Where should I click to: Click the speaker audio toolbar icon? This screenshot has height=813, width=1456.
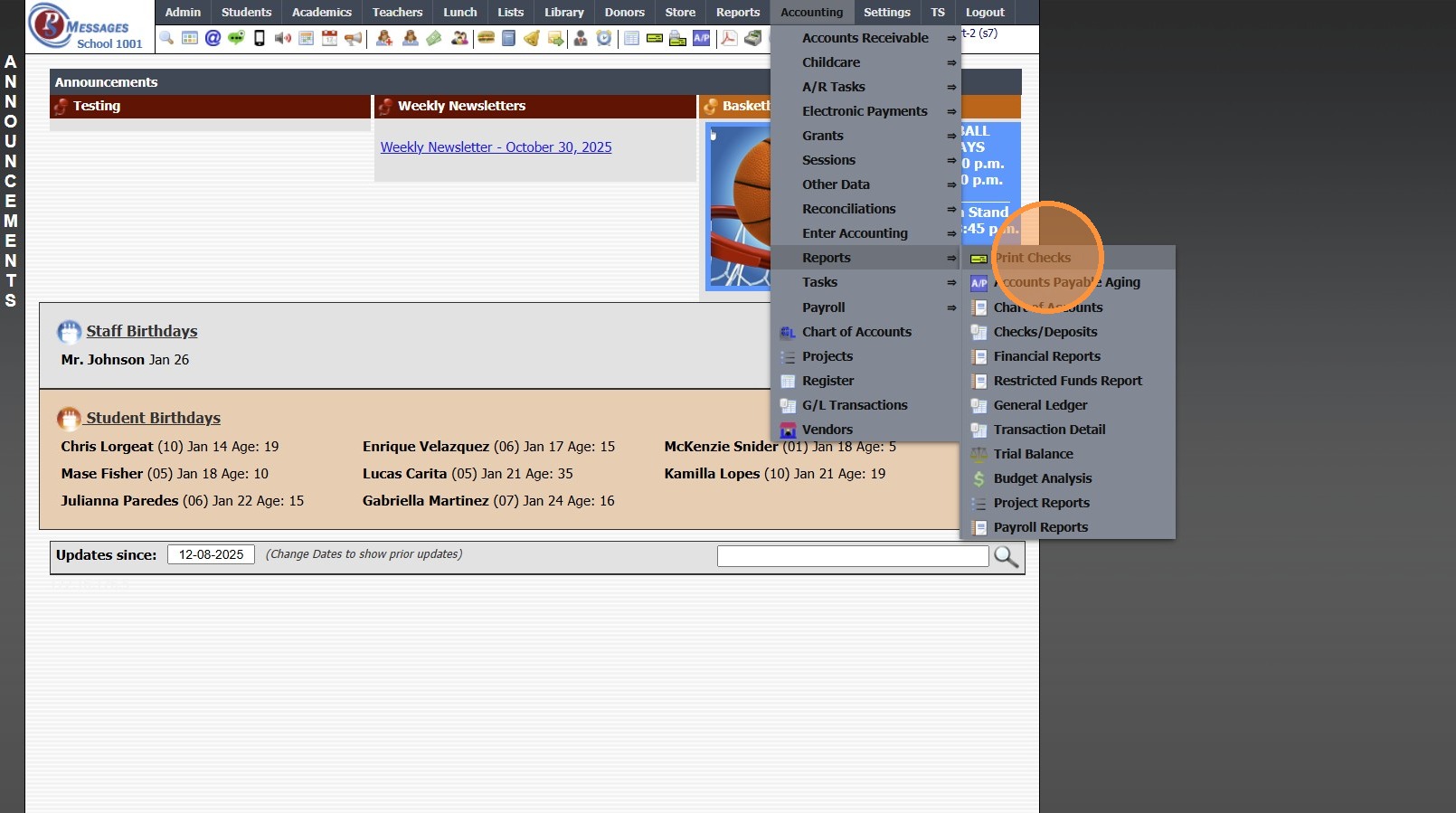(x=283, y=38)
